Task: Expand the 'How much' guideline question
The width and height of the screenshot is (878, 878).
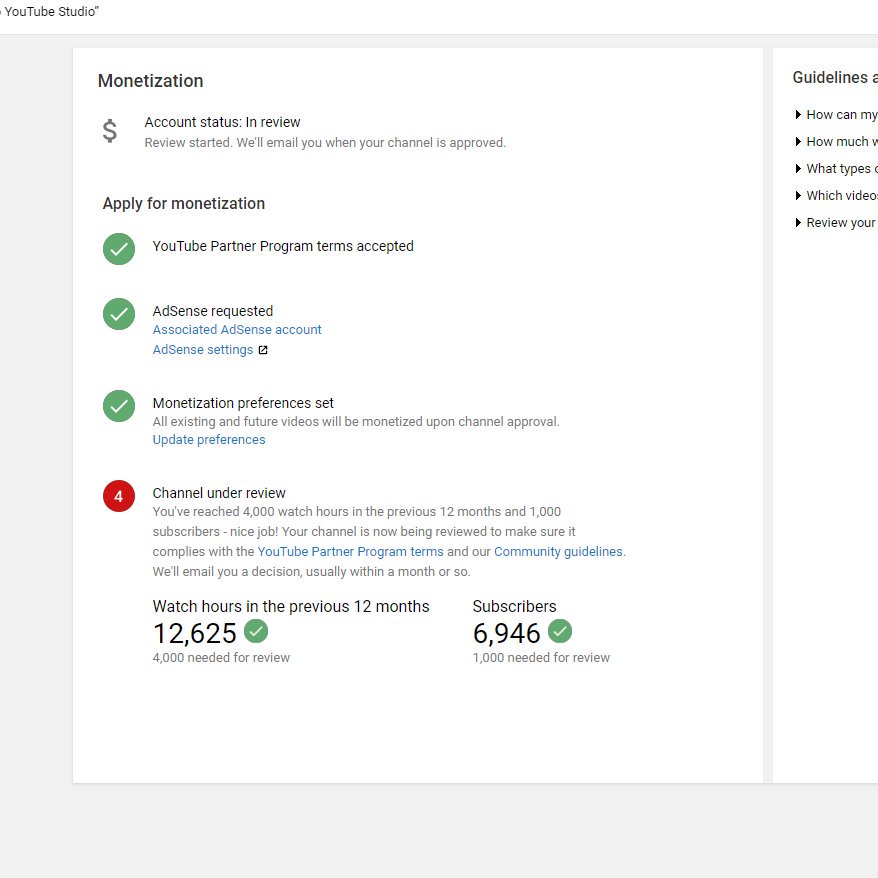Action: point(837,142)
